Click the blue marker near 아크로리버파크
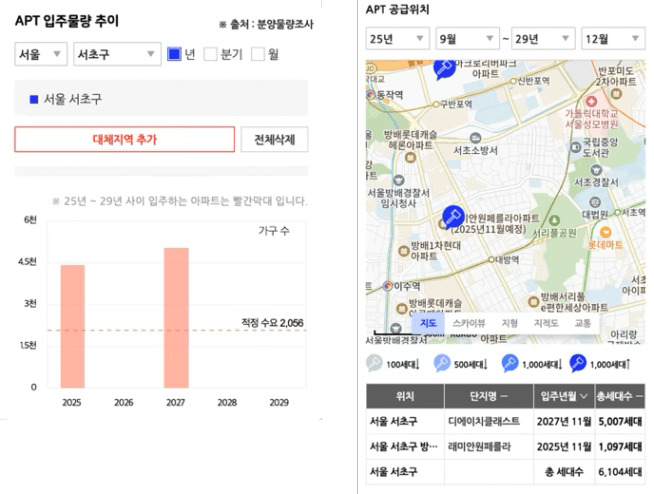 (444, 69)
